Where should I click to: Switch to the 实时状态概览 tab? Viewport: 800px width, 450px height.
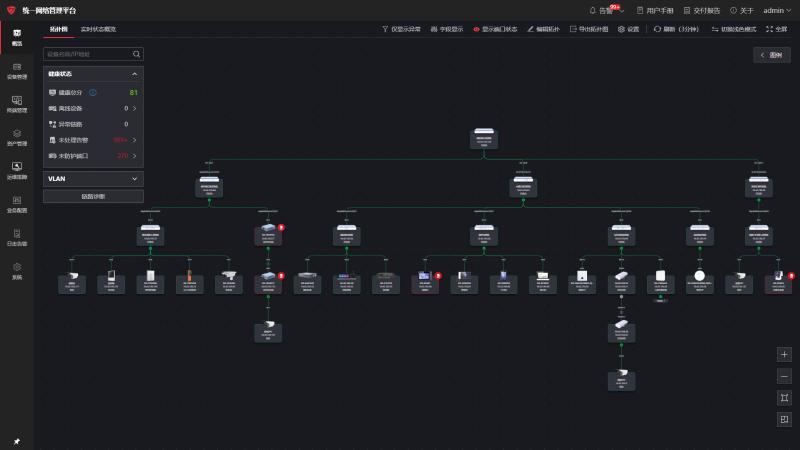[98, 29]
